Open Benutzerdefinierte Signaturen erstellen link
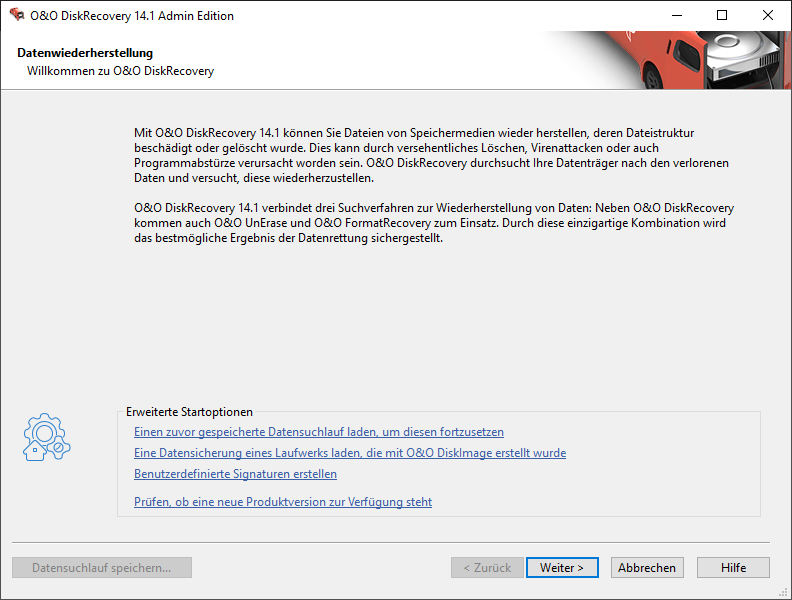 (235, 474)
